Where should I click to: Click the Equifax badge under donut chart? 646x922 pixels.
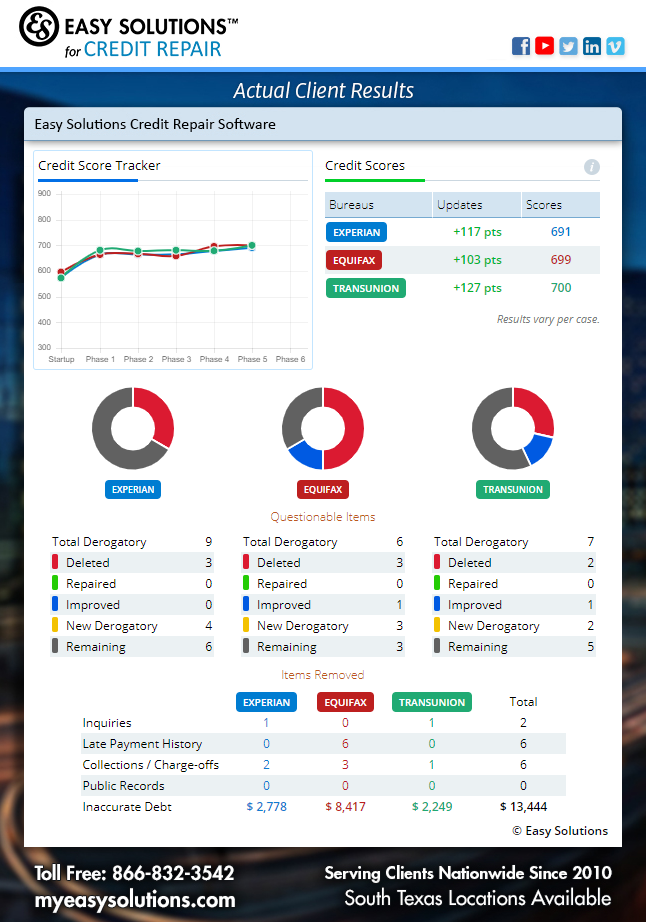[323, 489]
